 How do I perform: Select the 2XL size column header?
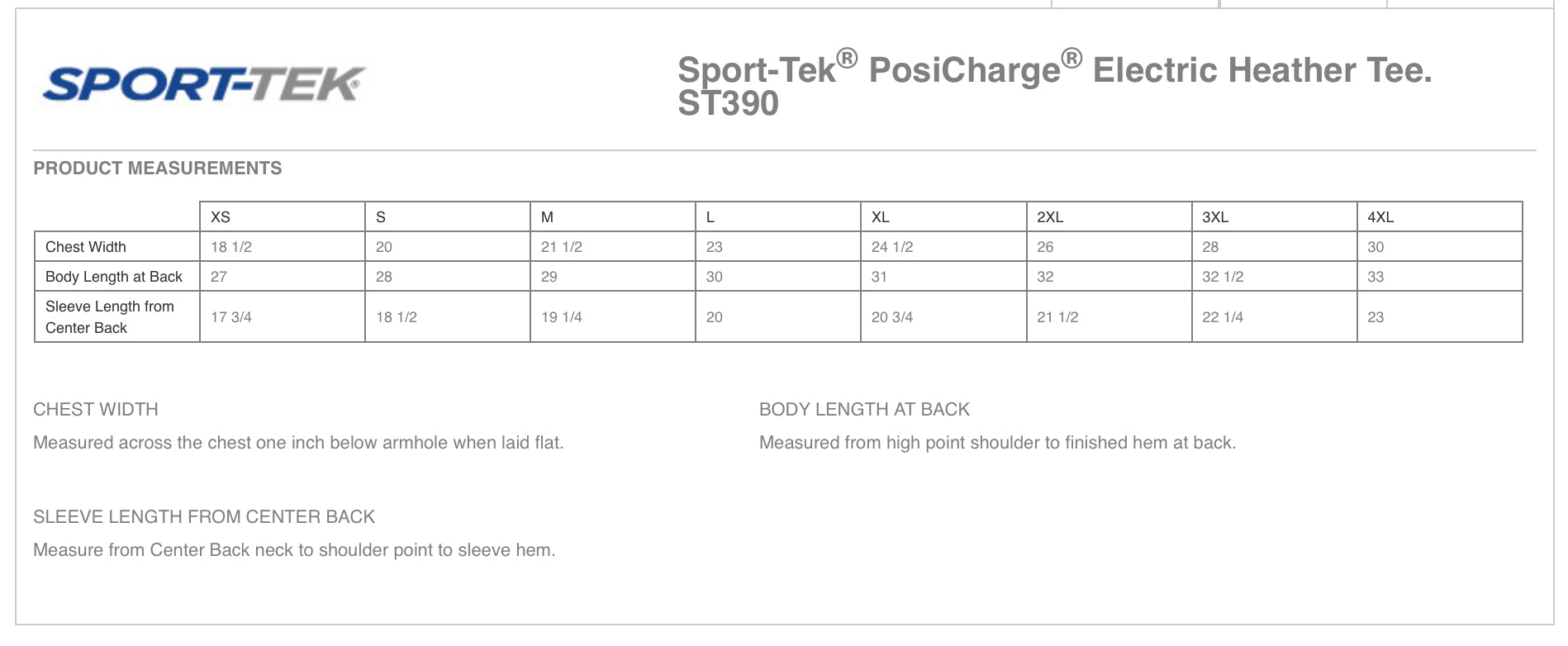pyautogui.click(x=1050, y=217)
